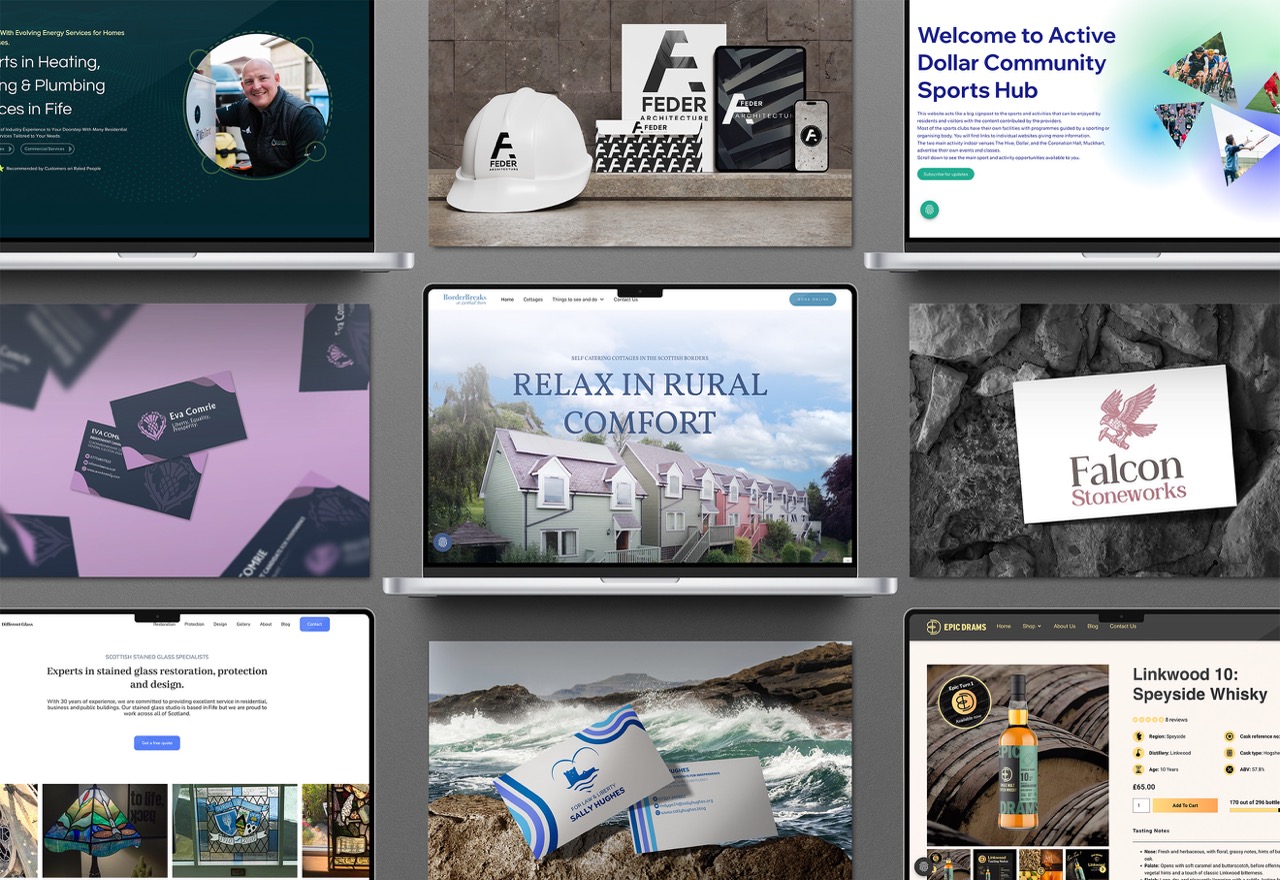Open Home on the BorderBreaks navbar
Screen dimensions: 1280x880
507,299
